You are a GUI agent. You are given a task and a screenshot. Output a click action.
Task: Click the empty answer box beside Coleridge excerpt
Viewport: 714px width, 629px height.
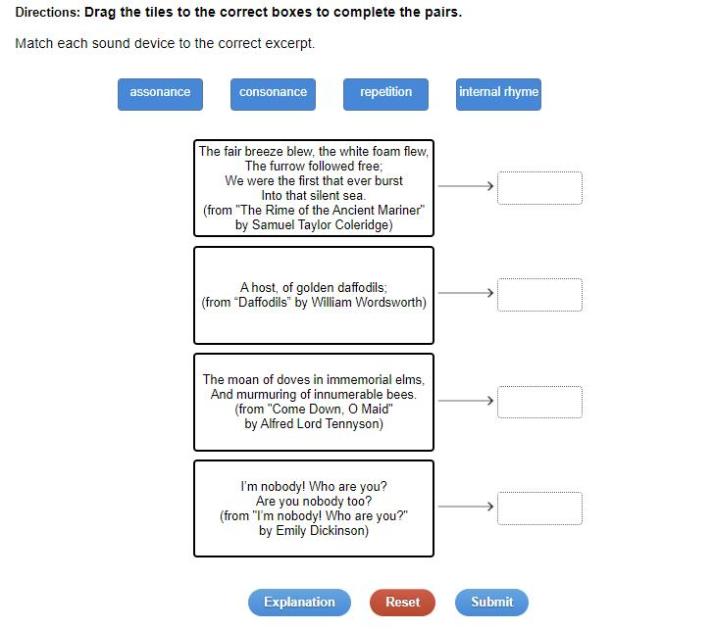pyautogui.click(x=540, y=188)
